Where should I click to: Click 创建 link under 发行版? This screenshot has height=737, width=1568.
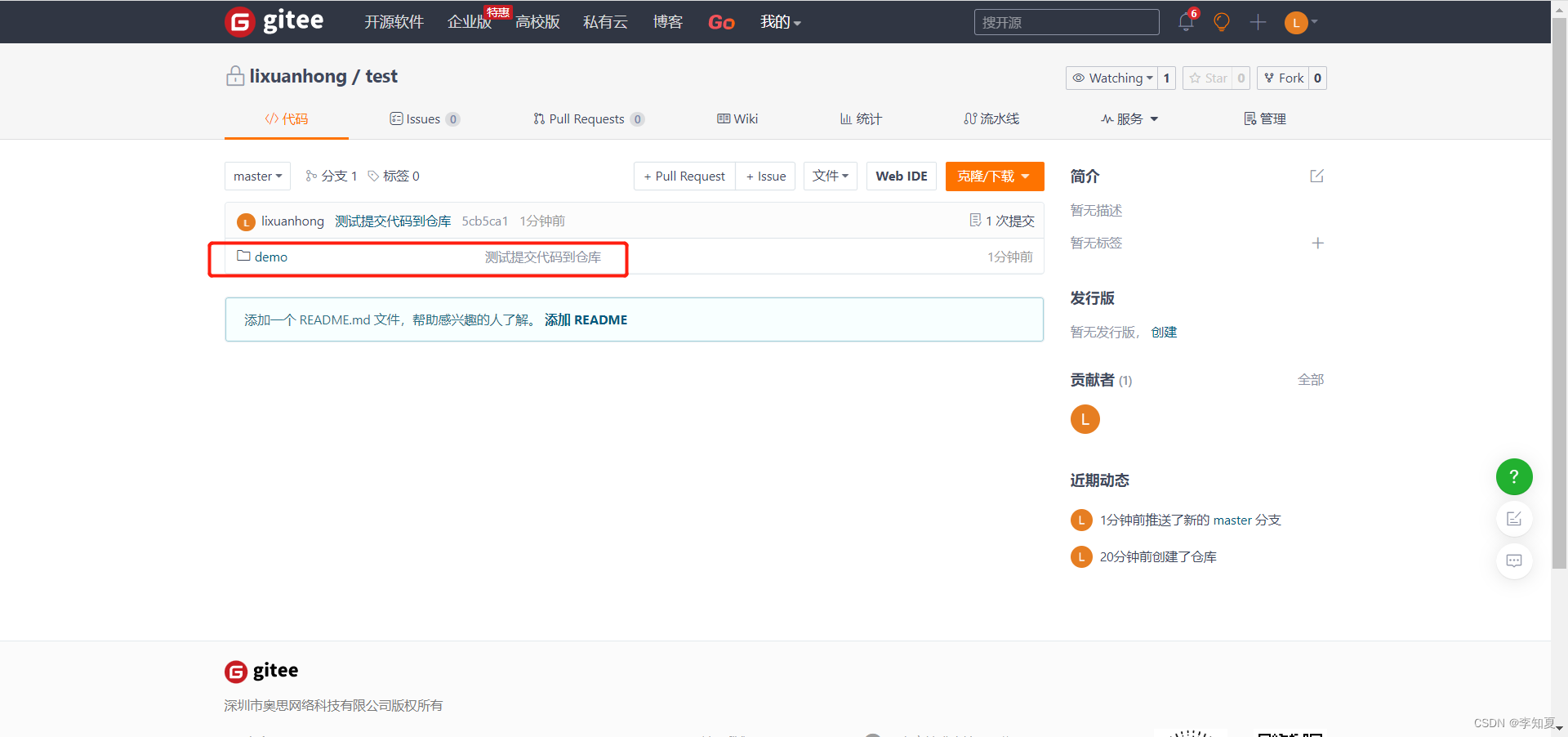(x=1164, y=332)
